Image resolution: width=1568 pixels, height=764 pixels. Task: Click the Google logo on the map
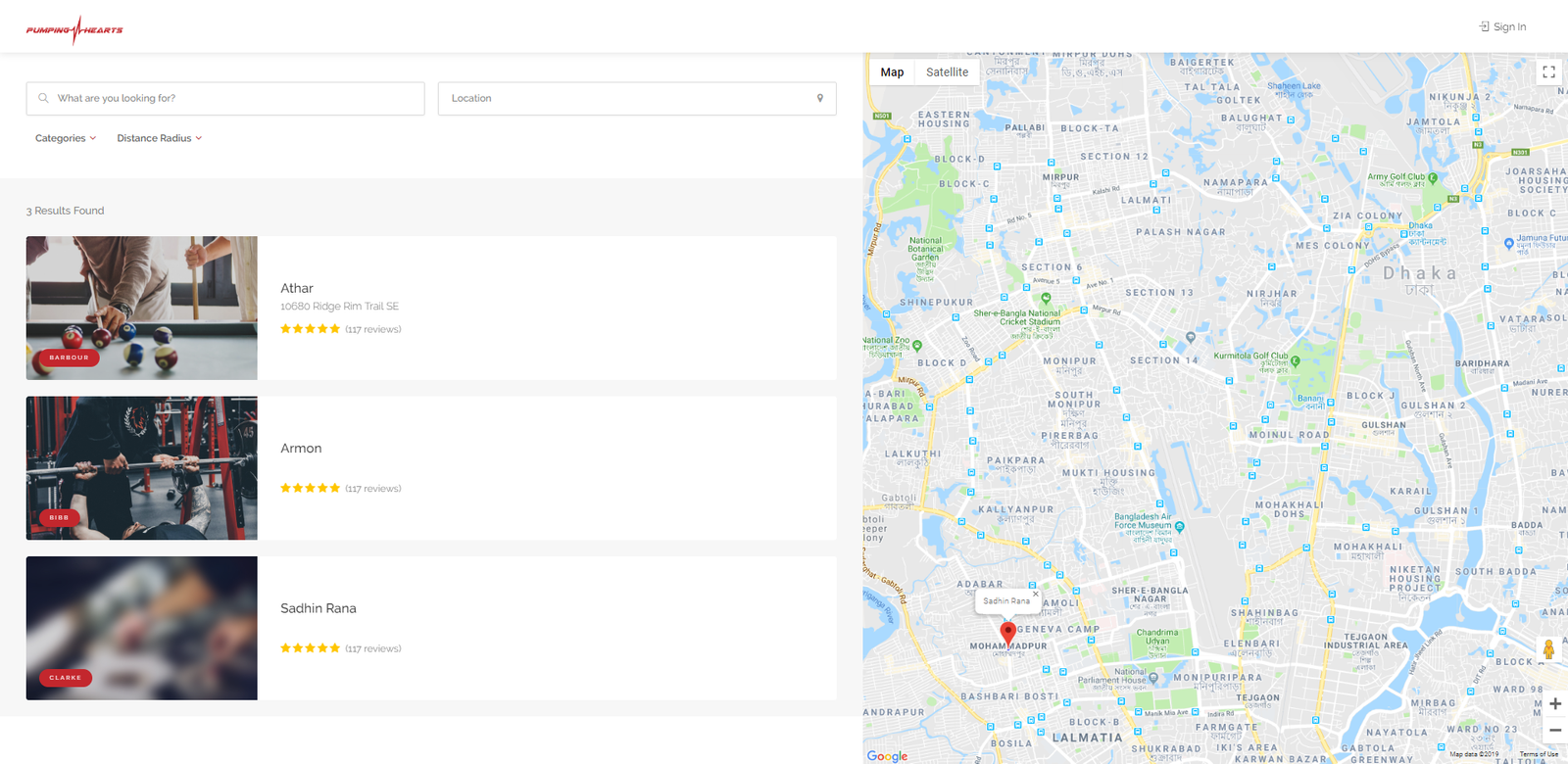click(887, 756)
